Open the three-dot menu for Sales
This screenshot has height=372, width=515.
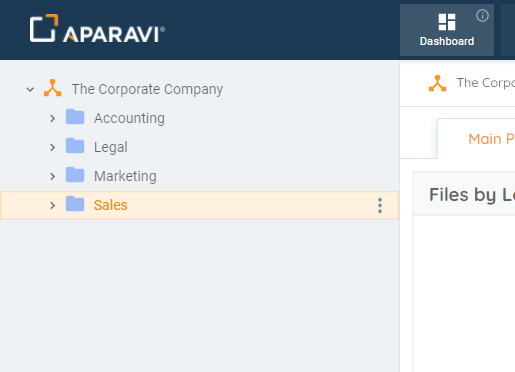380,205
